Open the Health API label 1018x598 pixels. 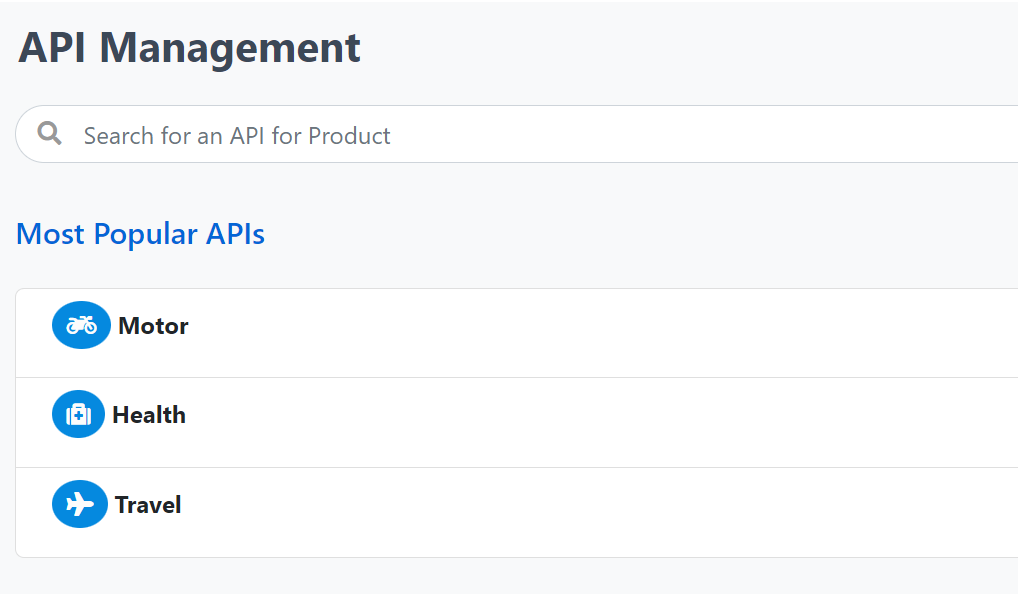click(149, 415)
